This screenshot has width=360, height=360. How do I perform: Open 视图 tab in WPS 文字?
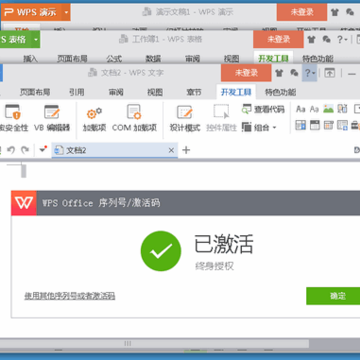(x=155, y=92)
